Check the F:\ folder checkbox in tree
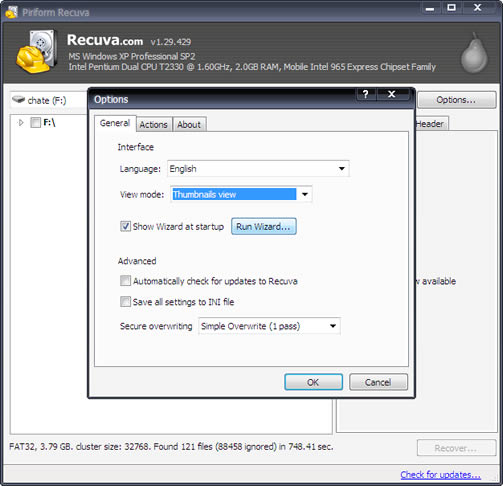Screen dimensions: 503x486 [35, 122]
